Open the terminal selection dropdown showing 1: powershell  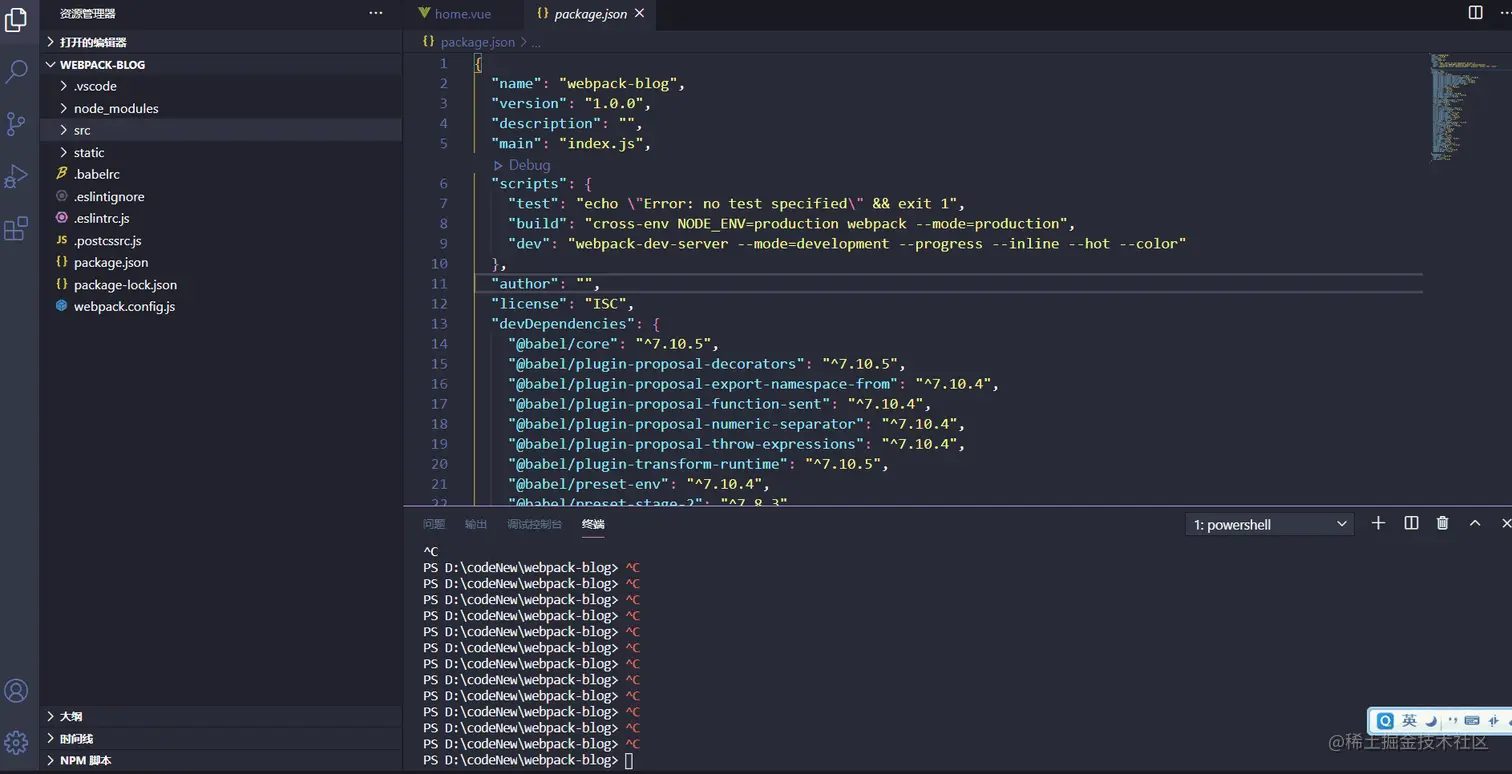(1268, 523)
